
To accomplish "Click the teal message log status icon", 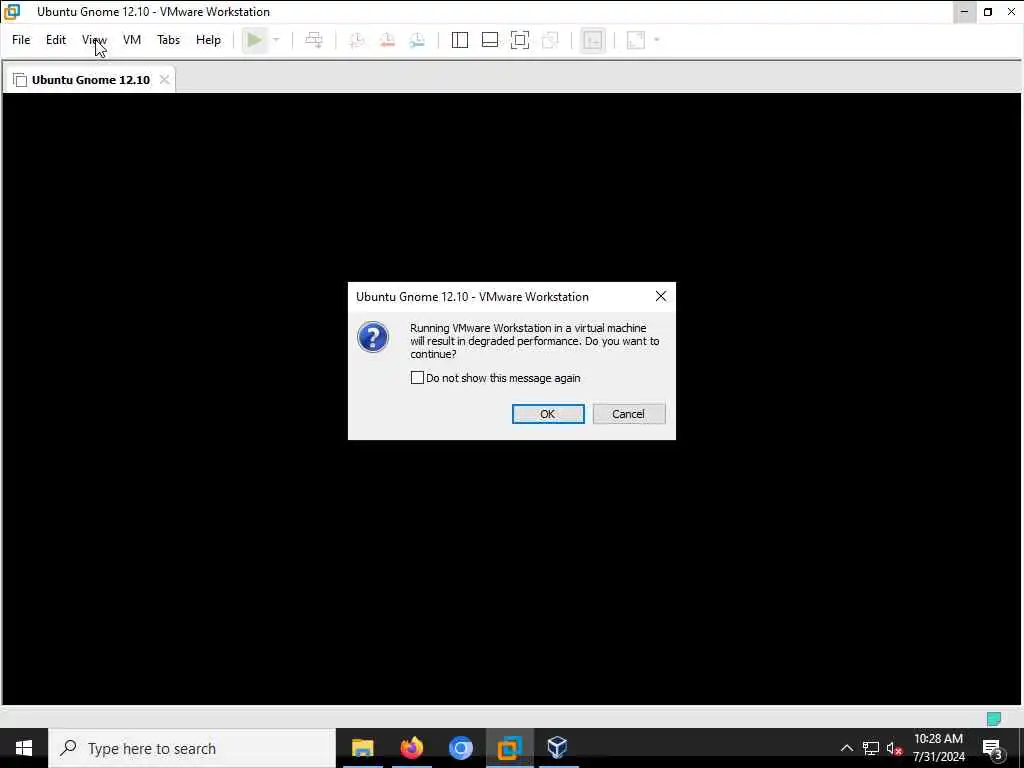I will 994,719.
